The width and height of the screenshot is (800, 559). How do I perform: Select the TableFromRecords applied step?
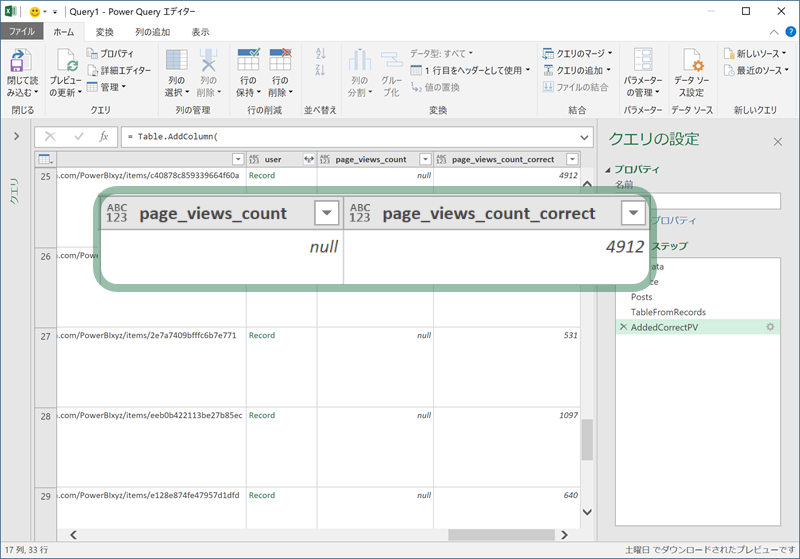[668, 312]
